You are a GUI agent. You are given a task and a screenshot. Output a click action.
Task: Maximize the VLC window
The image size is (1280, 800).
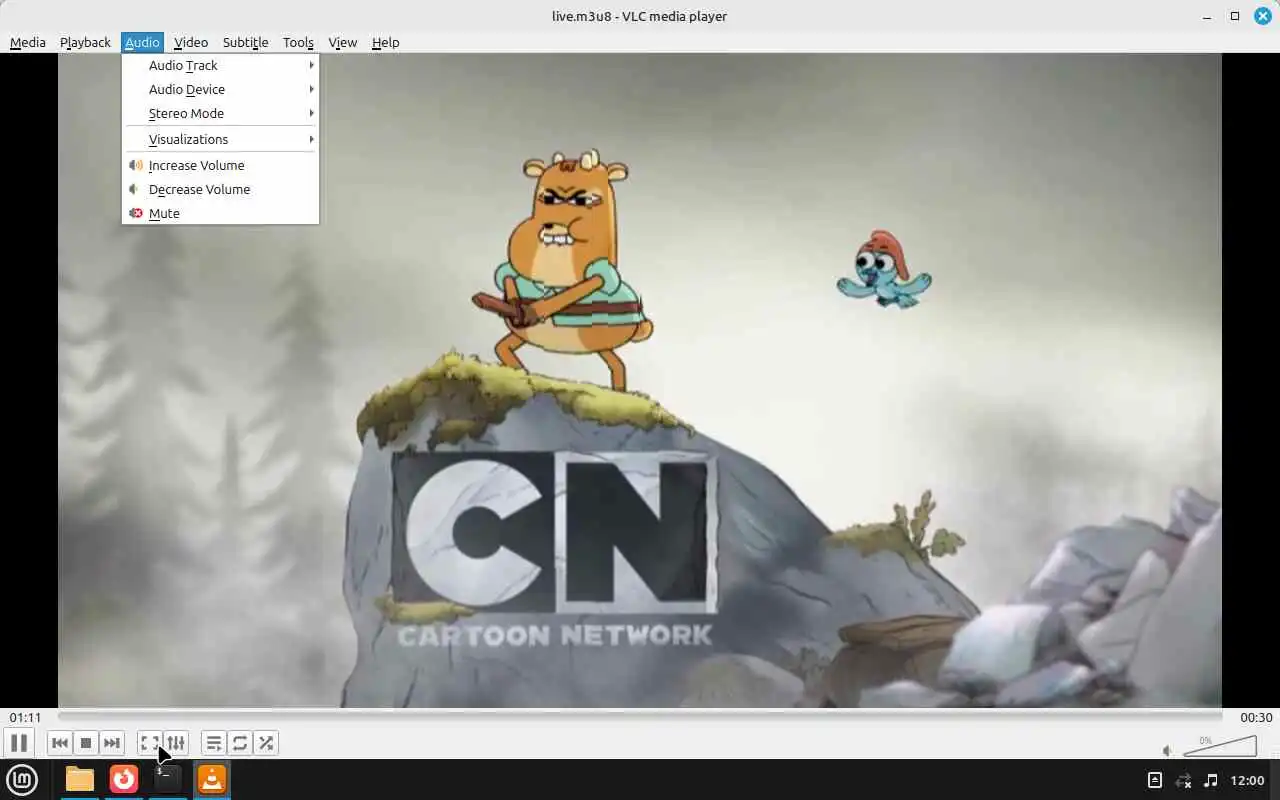[x=1235, y=16]
